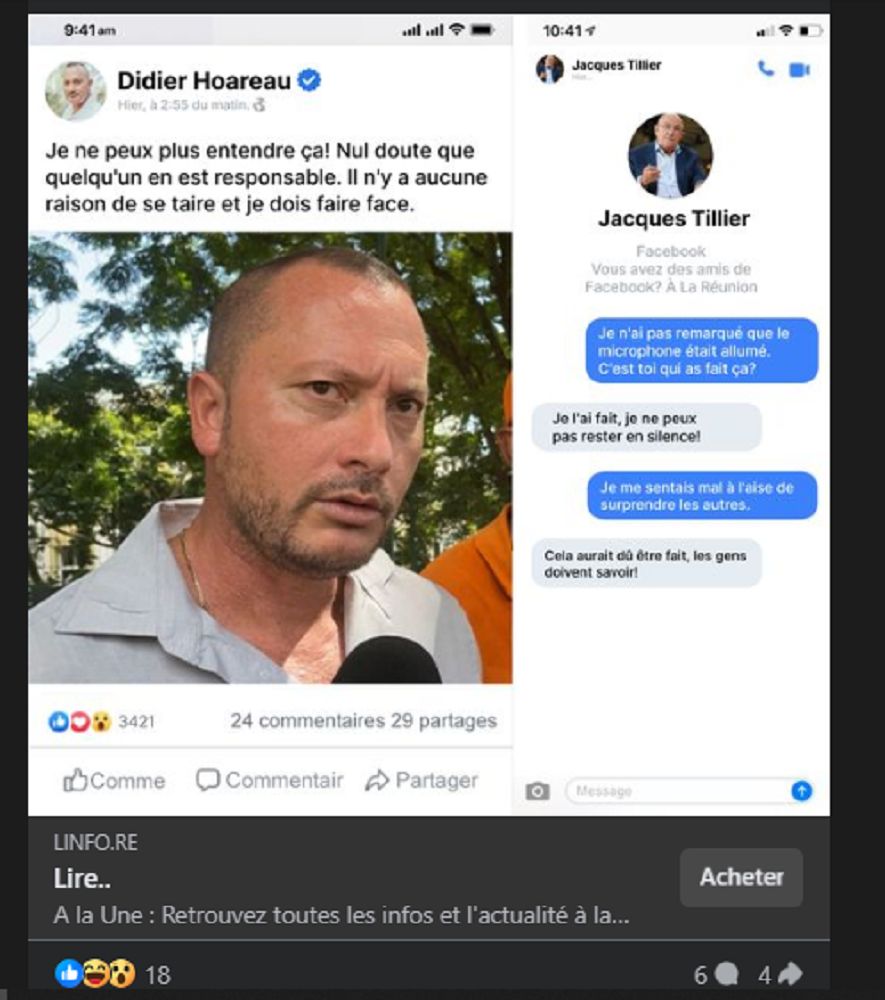This screenshot has height=1000, width=885.
Task: Click the LINFO.RE source label
Action: click(96, 842)
